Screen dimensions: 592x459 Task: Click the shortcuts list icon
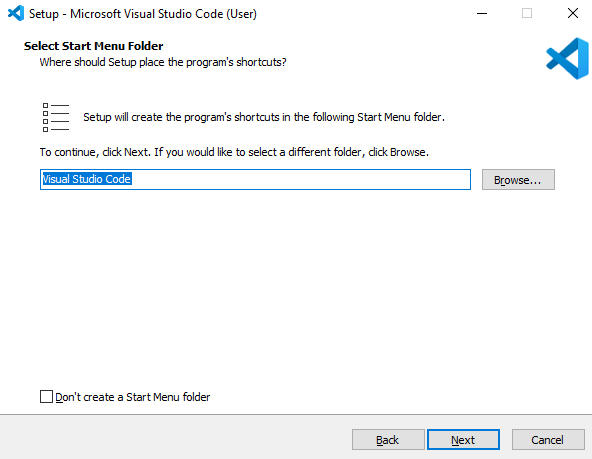pos(56,117)
